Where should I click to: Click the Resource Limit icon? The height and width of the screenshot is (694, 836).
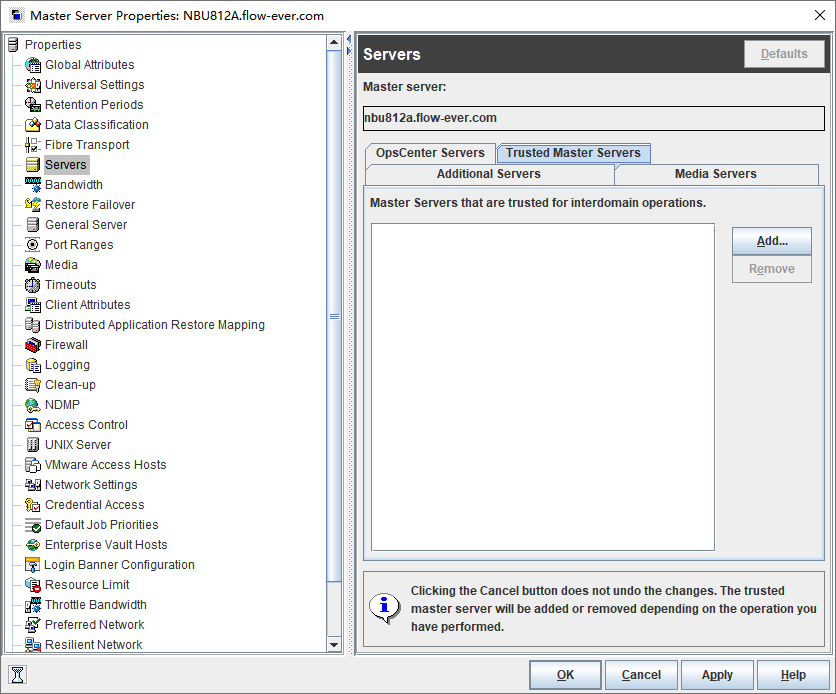(x=33, y=585)
